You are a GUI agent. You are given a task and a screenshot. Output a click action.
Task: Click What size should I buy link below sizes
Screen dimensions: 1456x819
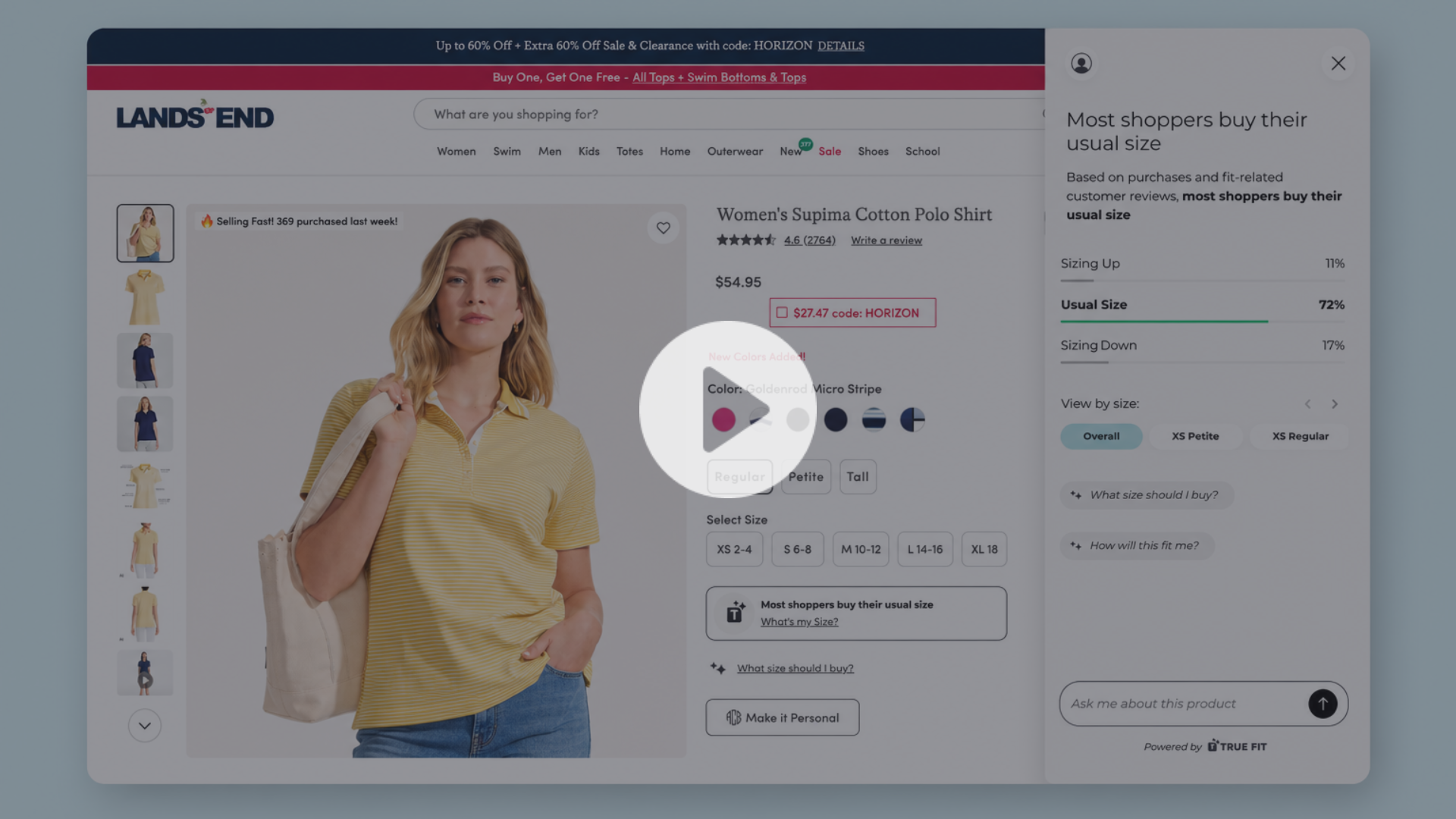(x=795, y=668)
